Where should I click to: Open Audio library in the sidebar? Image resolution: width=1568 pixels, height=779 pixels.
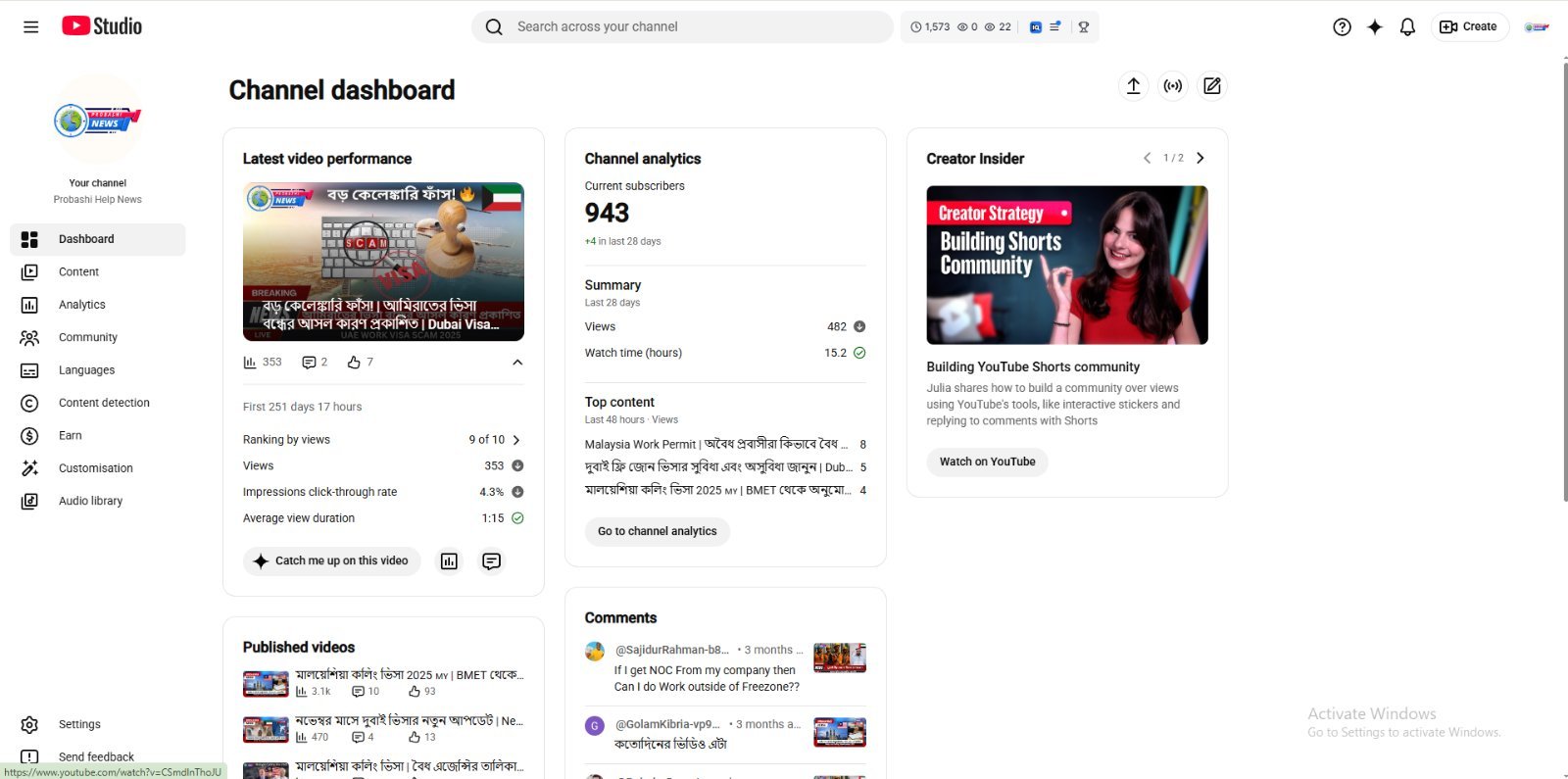(97, 501)
